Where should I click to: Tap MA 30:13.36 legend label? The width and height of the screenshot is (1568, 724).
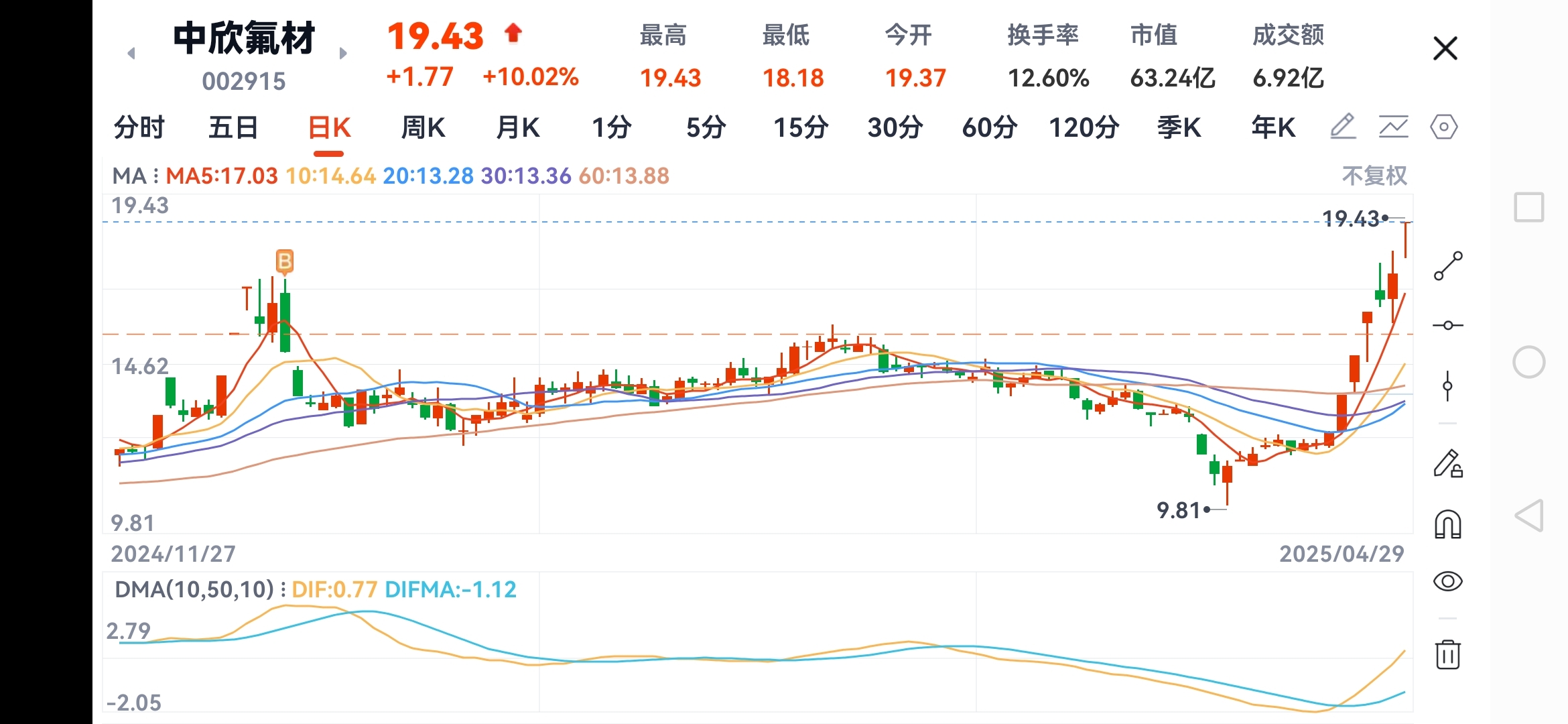(x=526, y=176)
